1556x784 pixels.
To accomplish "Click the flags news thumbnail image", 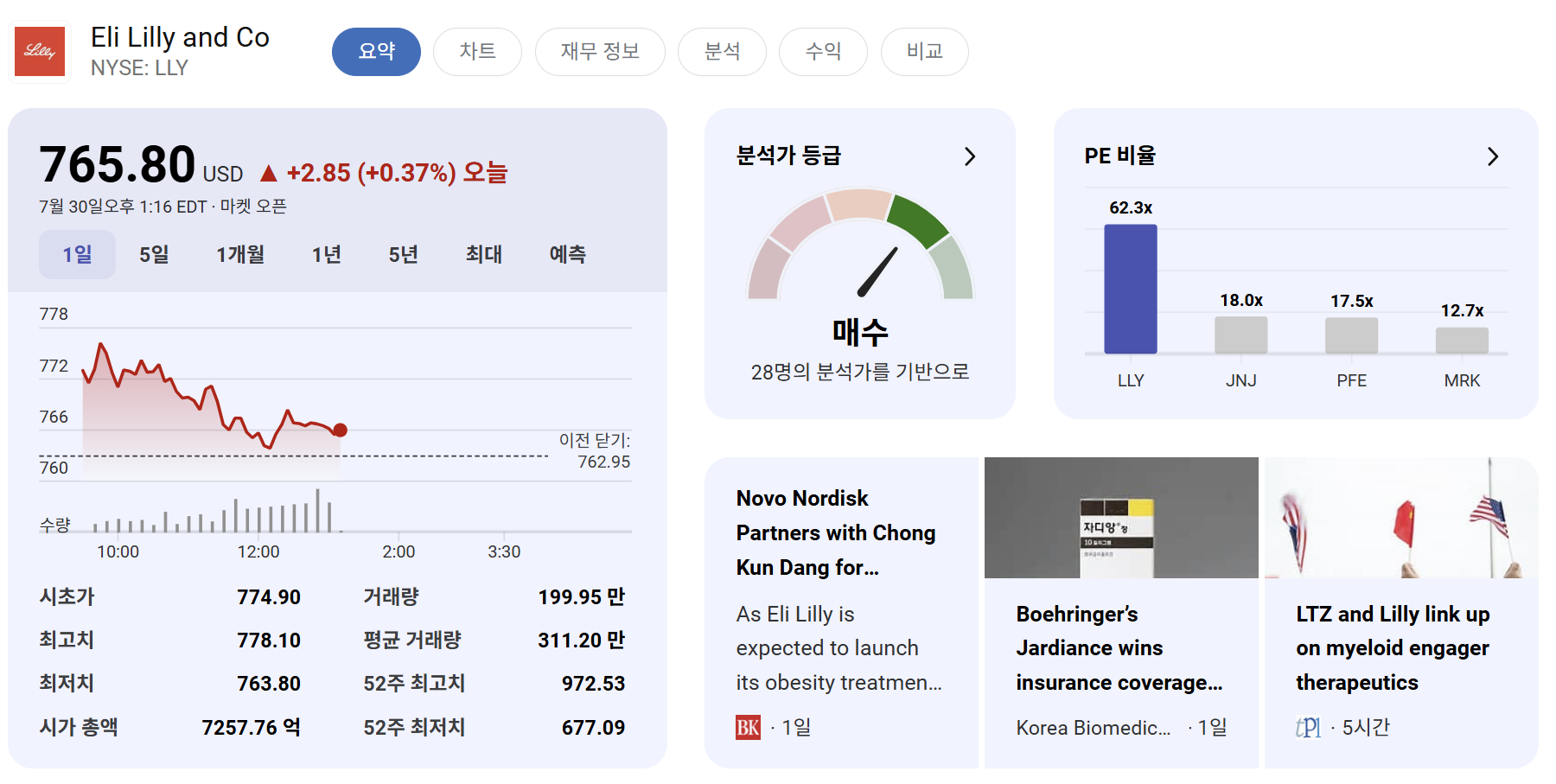I will (x=1401, y=518).
